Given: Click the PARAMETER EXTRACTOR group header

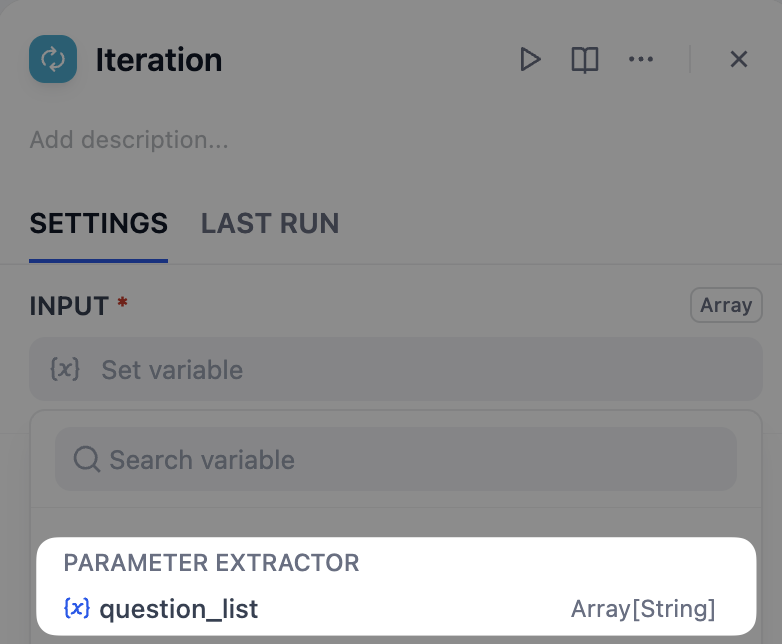Looking at the screenshot, I should point(211,563).
